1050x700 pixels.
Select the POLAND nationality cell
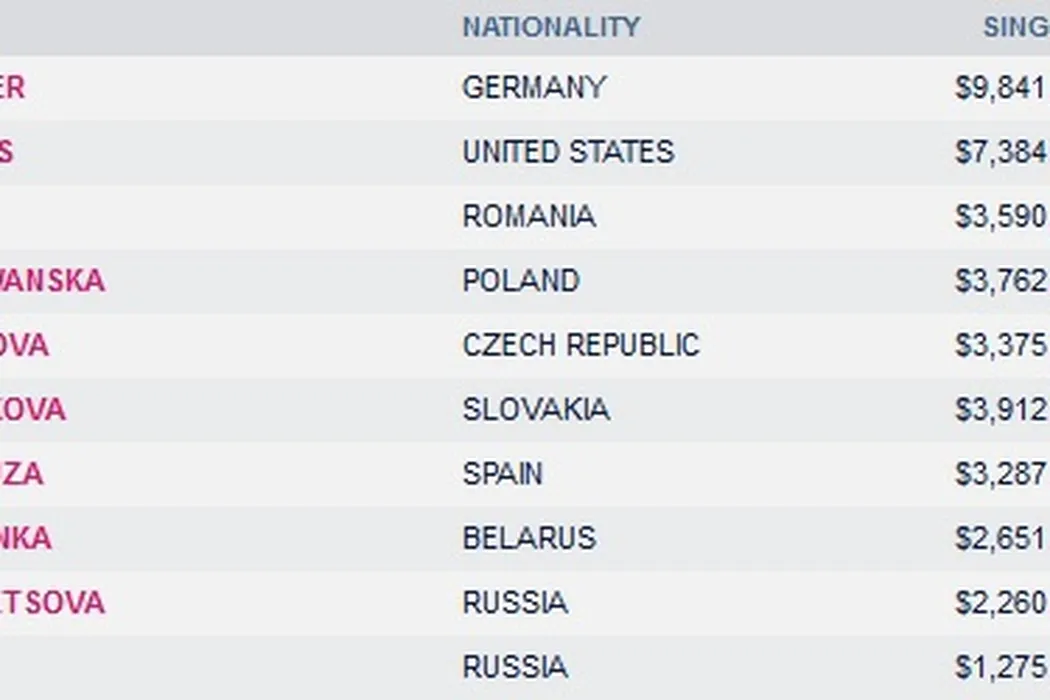[521, 281]
